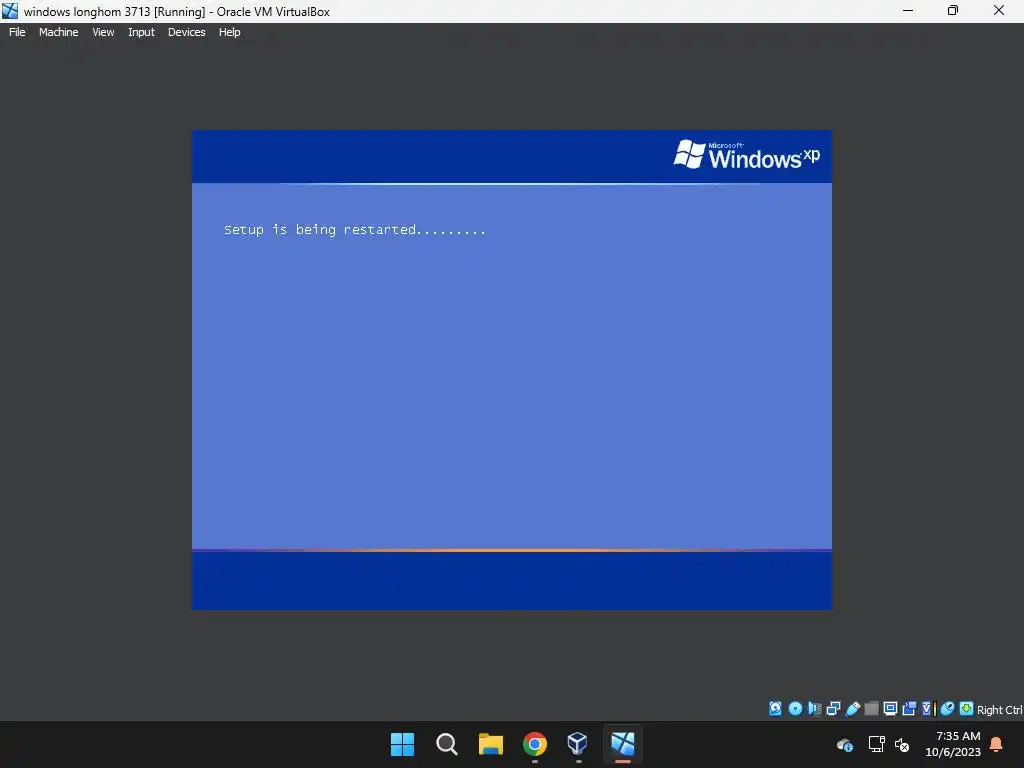This screenshot has width=1024, height=768.
Task: Click the muted volume tray icon
Action: [x=902, y=744]
